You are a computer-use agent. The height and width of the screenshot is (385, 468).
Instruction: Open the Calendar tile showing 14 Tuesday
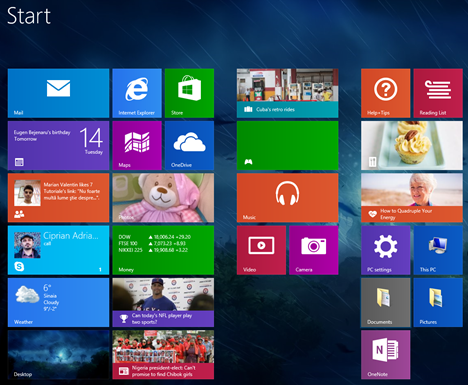click(58, 145)
